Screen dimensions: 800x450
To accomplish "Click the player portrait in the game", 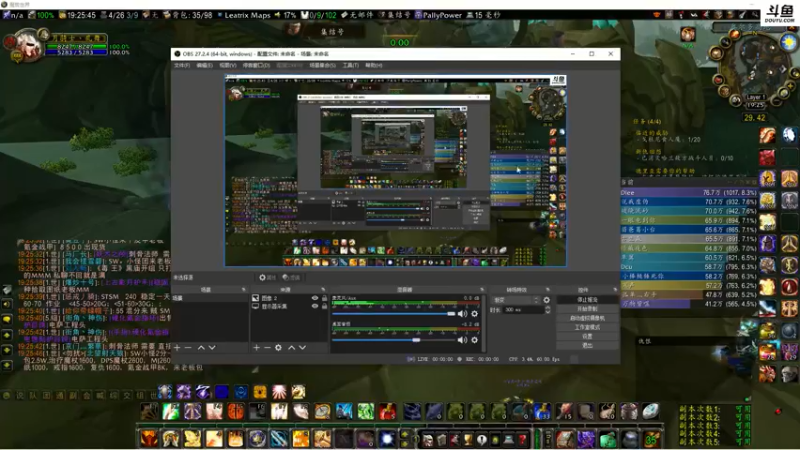I will pyautogui.click(x=27, y=47).
